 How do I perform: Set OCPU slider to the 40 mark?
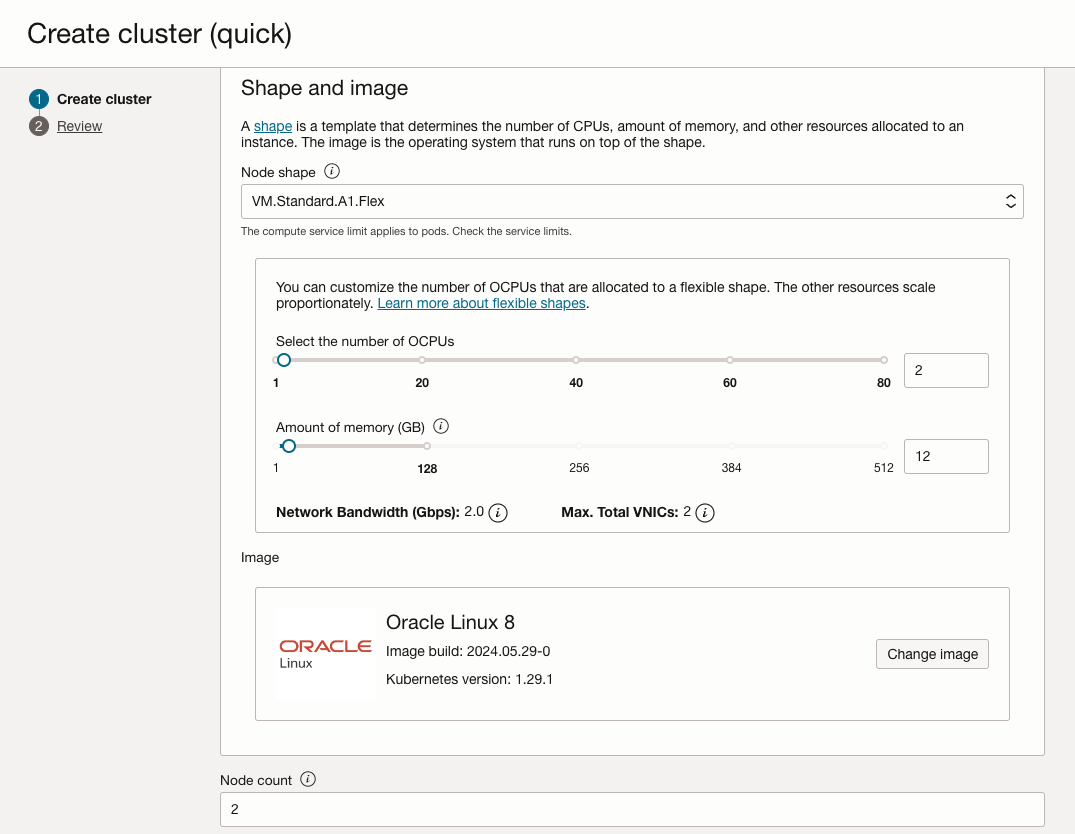[x=576, y=360]
